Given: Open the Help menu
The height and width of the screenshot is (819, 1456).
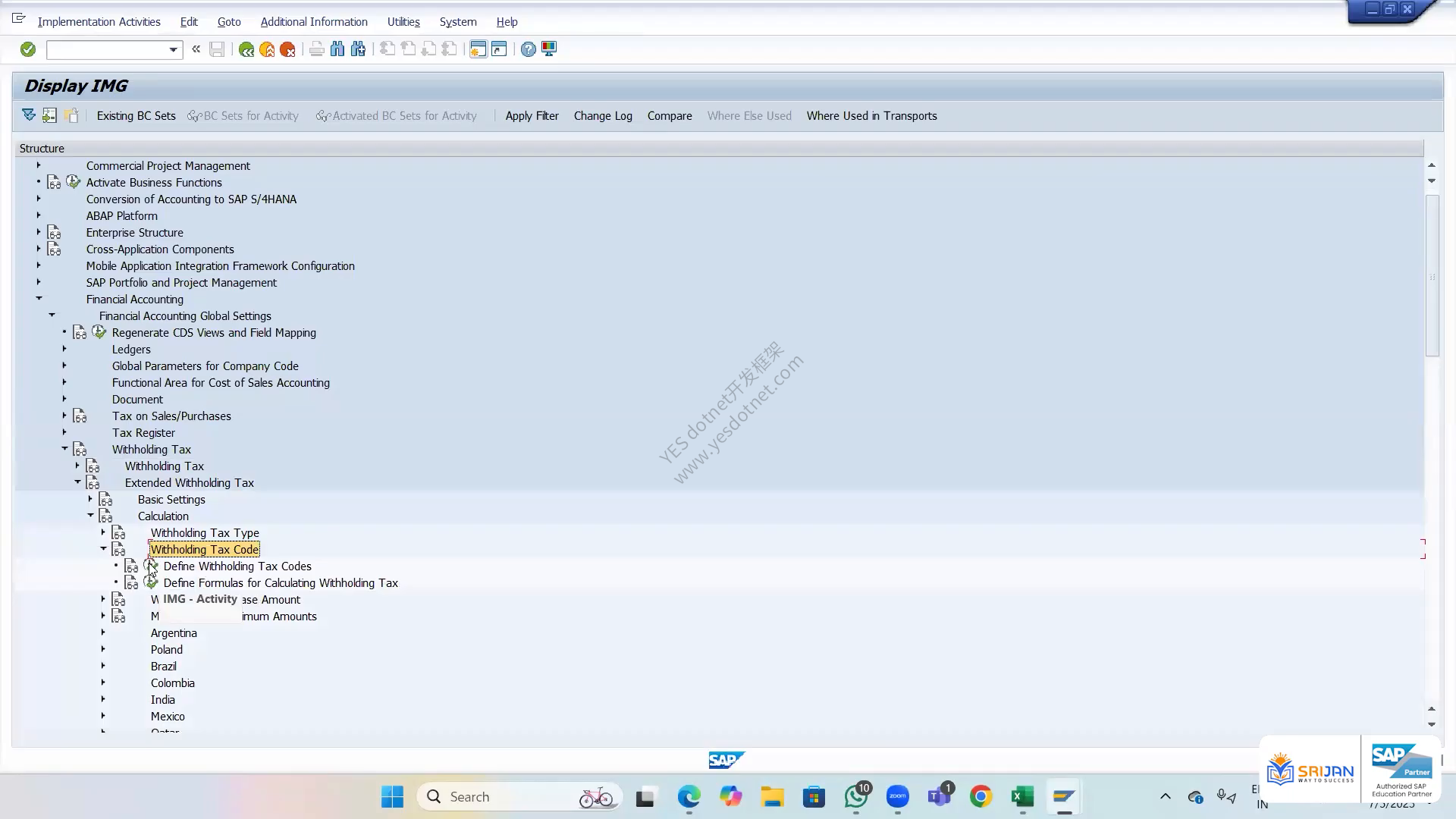Looking at the screenshot, I should 507,22.
